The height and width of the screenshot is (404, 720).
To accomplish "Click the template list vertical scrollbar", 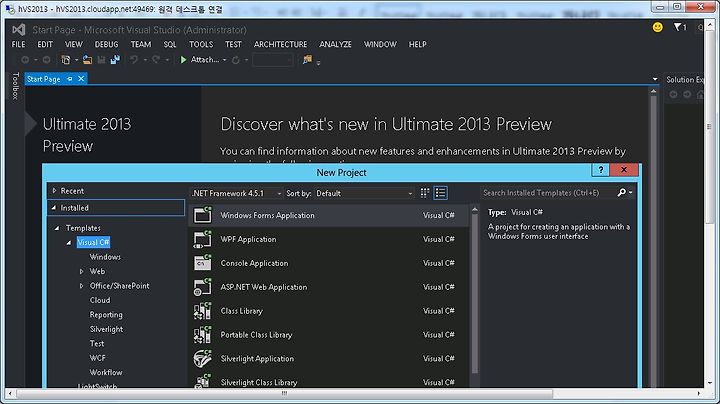I will 474,296.
